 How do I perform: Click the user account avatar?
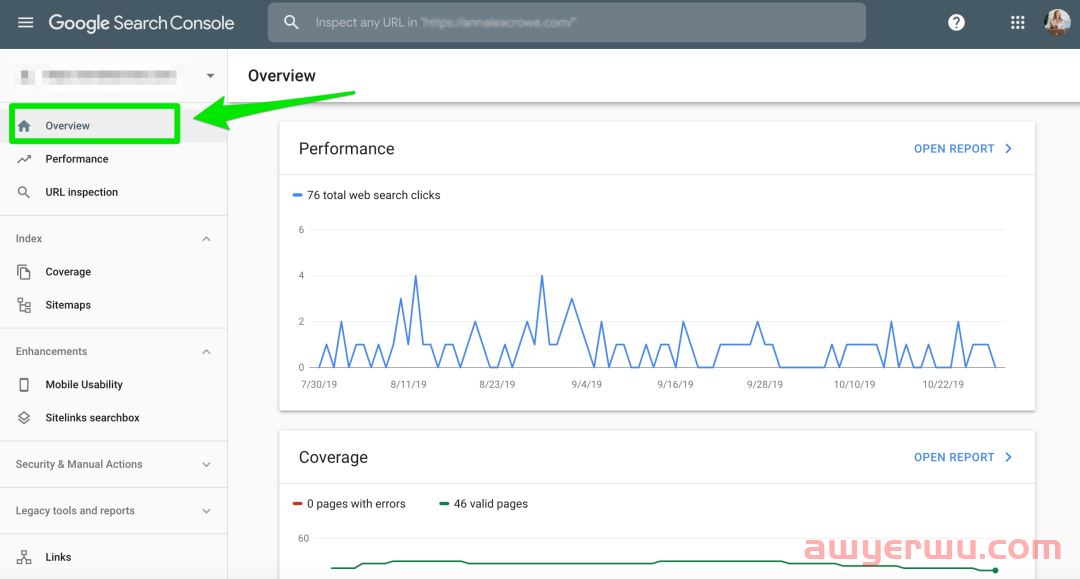click(1057, 22)
